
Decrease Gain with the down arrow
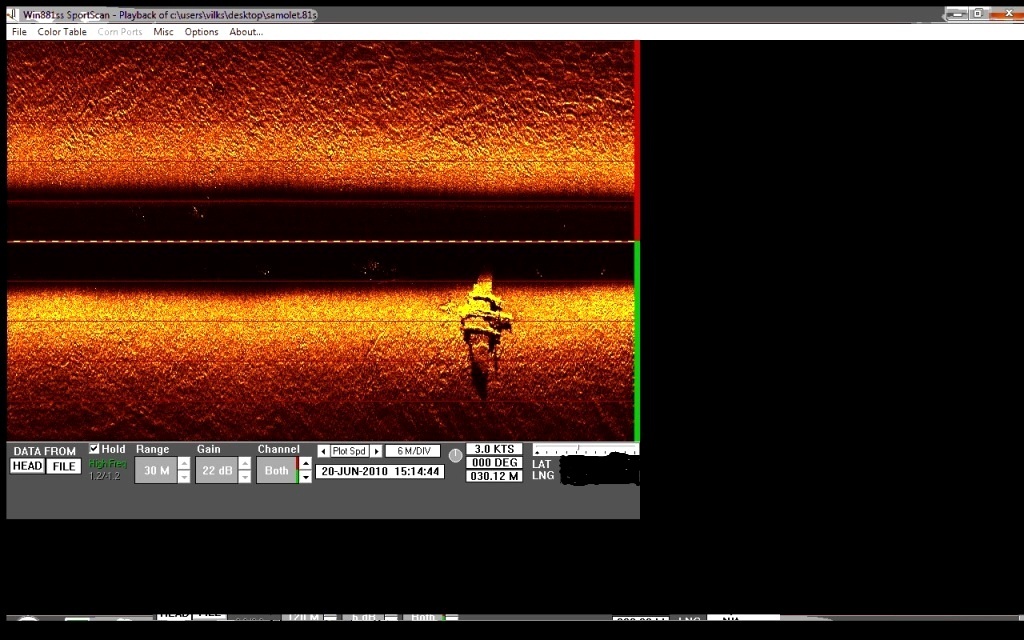click(245, 477)
